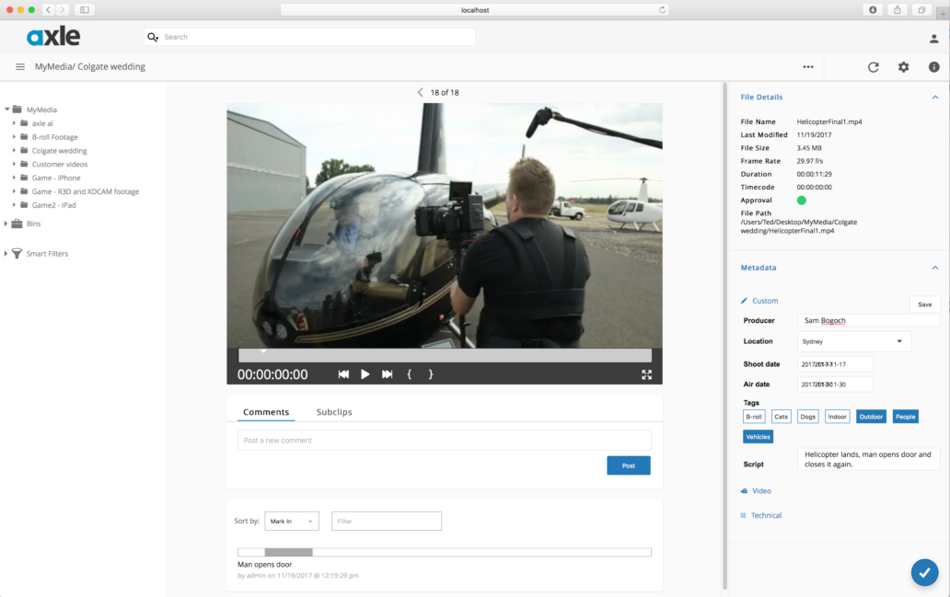This screenshot has height=597, width=950.
Task: Select the Colgate wedding folder
Action: click(62, 150)
